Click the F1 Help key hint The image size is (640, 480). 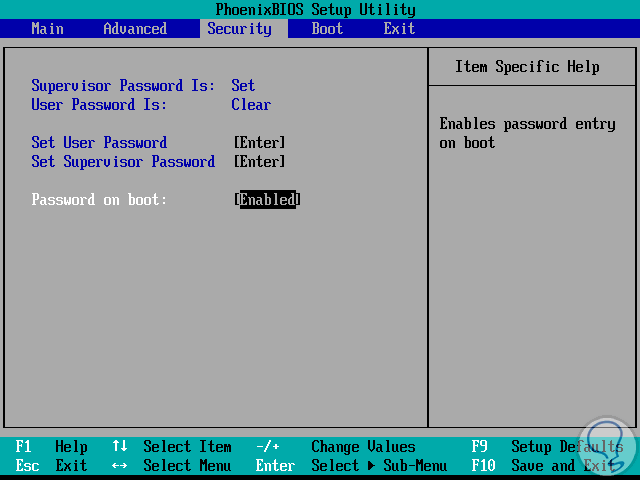[51, 447]
